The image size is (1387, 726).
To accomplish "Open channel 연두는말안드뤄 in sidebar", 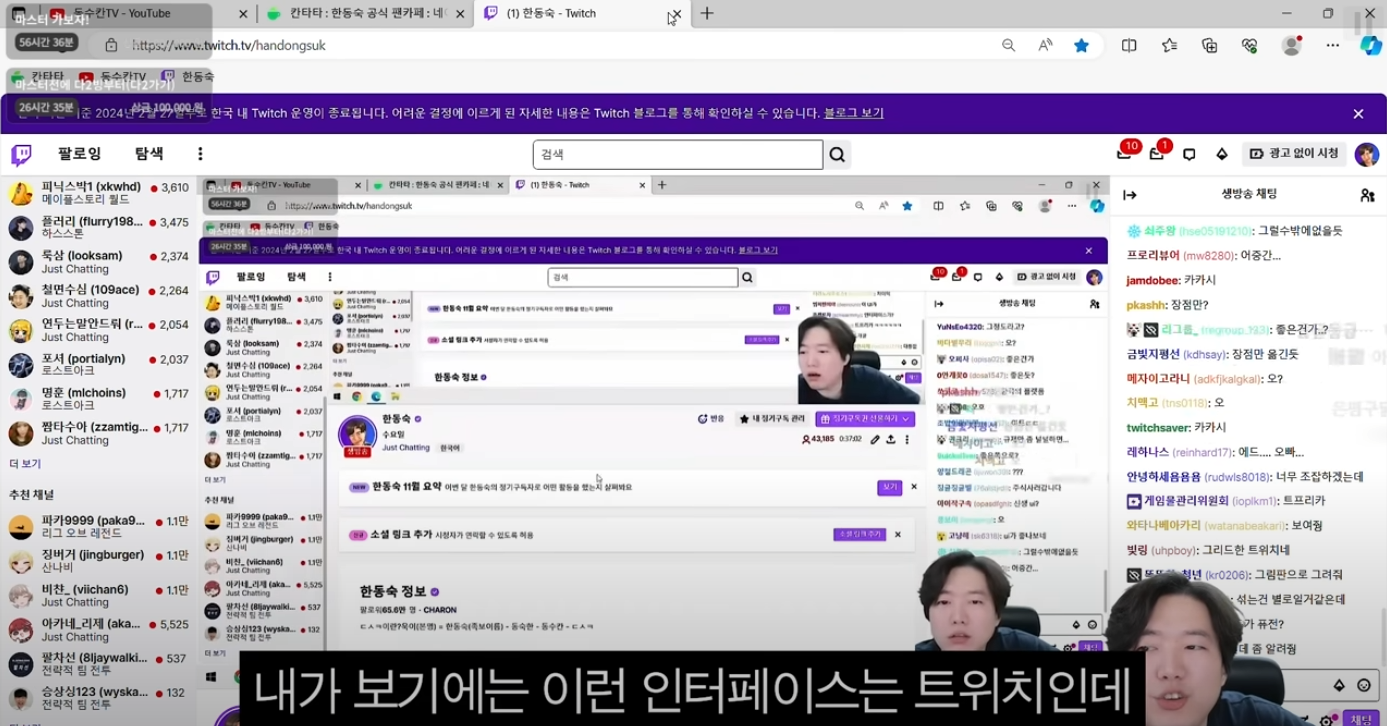I will (x=98, y=331).
